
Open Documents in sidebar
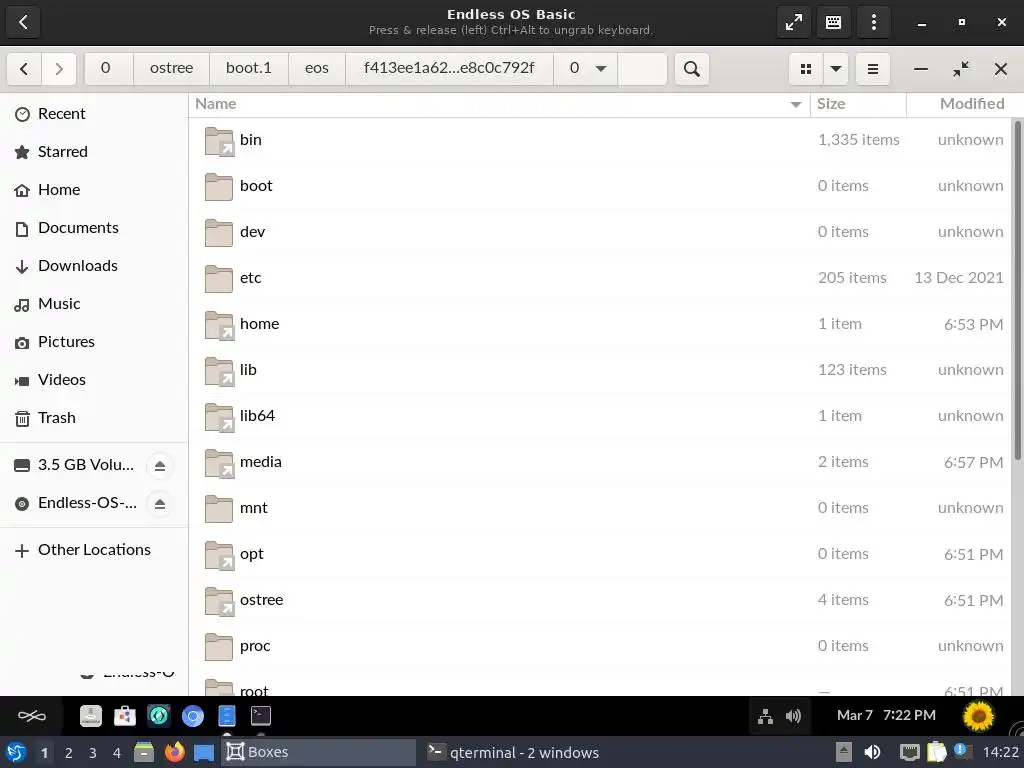pos(94,227)
